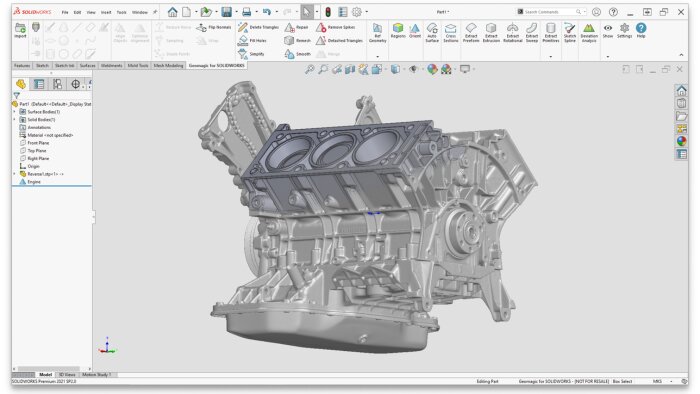Select the Sketch Spline tool

point(570,33)
